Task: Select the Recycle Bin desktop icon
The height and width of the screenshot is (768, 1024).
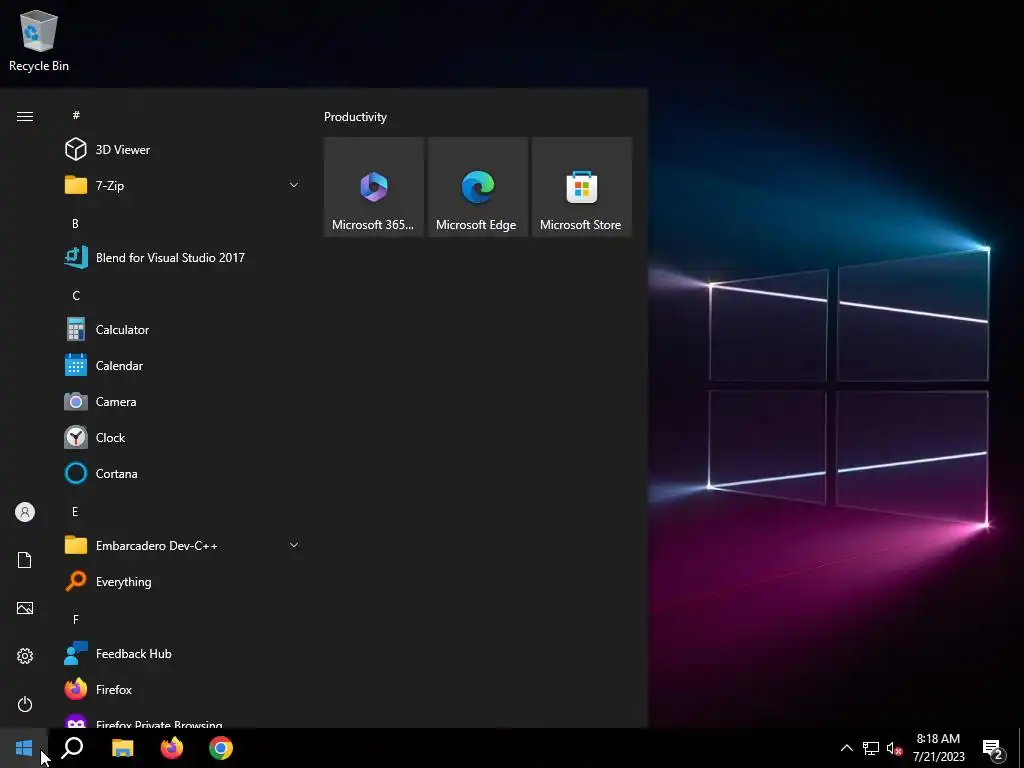Action: coord(39,40)
